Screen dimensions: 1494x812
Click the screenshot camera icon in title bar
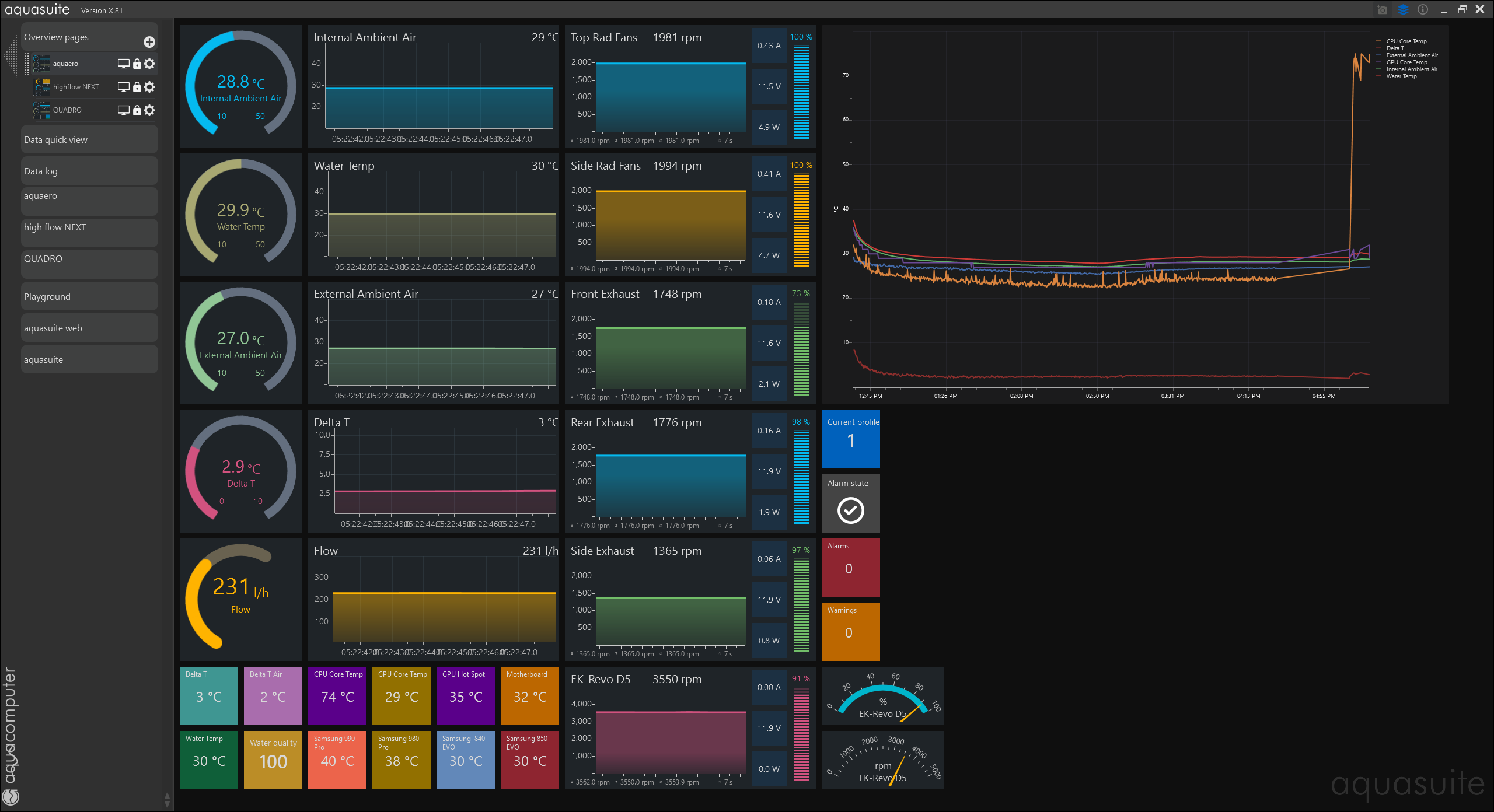click(x=1382, y=10)
